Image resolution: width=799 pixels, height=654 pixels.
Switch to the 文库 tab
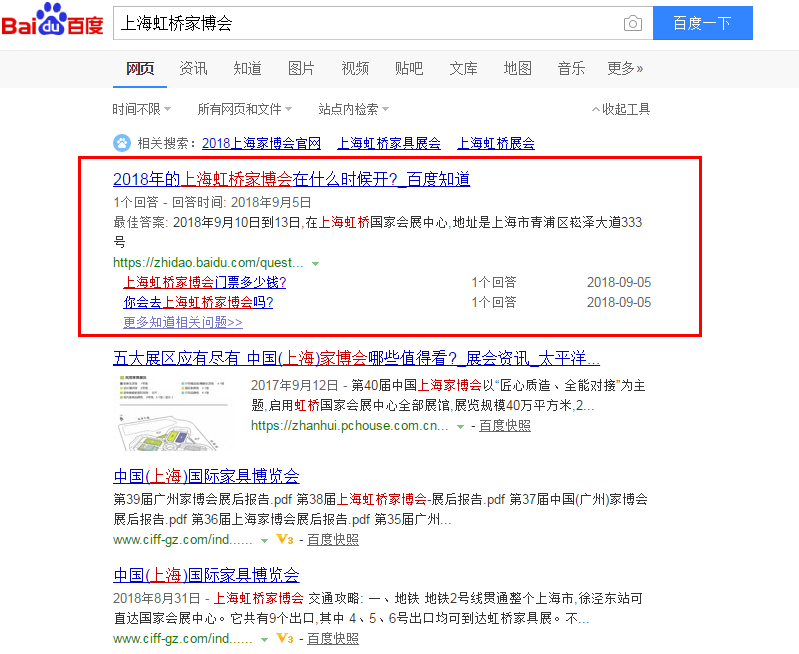pyautogui.click(x=463, y=68)
